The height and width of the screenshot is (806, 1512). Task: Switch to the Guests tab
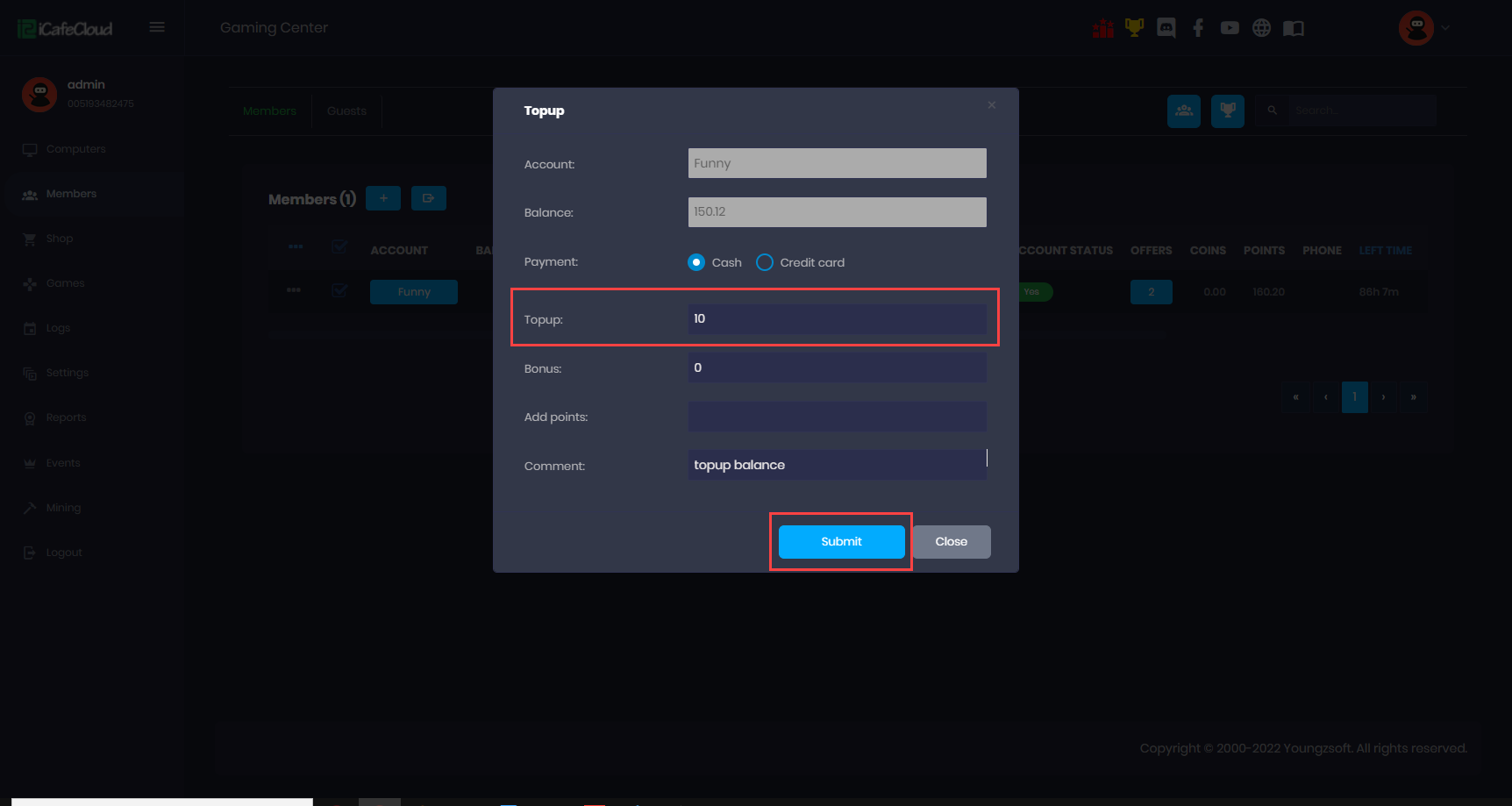point(346,111)
